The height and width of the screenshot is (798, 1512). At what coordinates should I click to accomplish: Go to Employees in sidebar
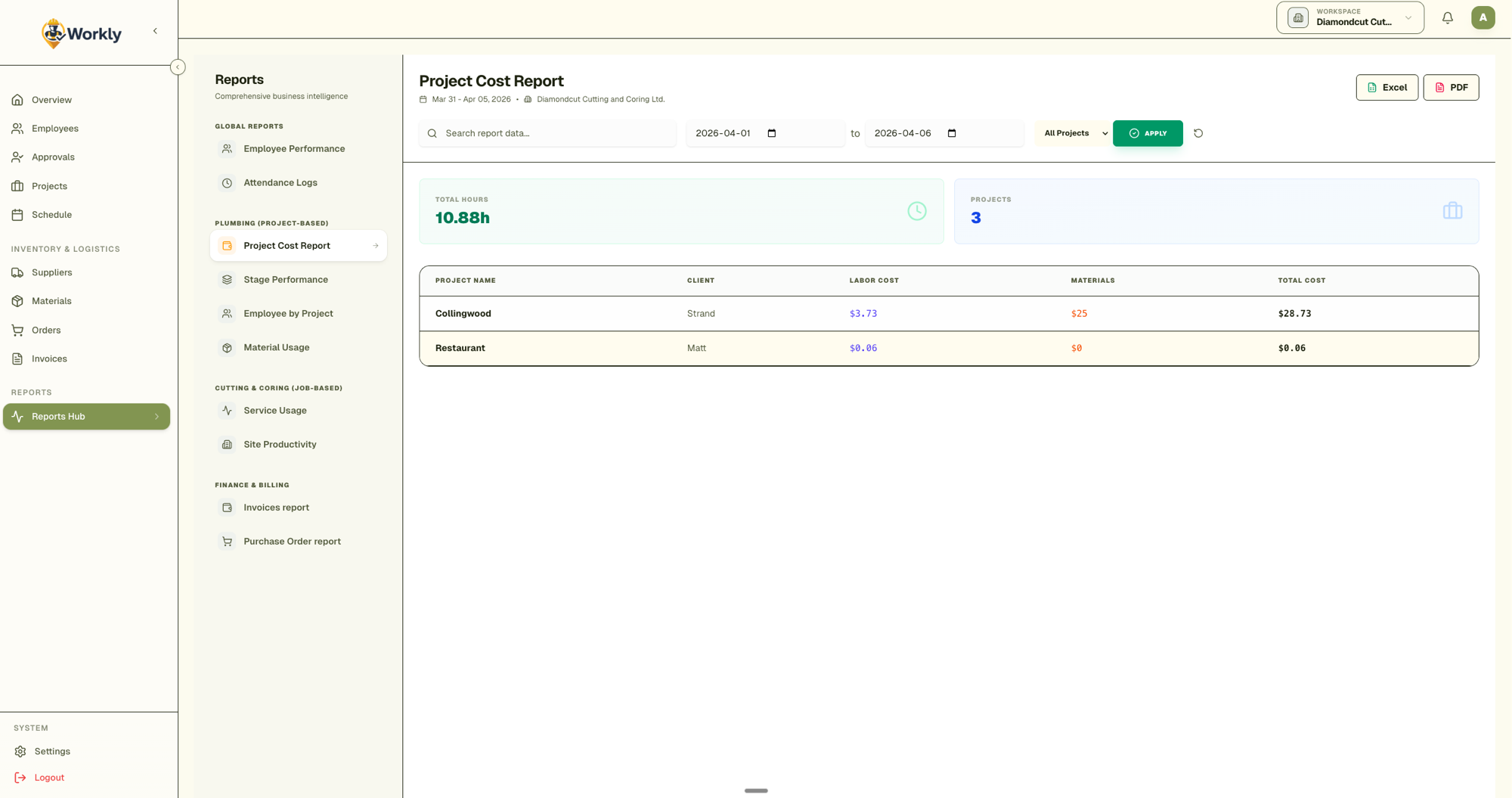click(x=54, y=129)
